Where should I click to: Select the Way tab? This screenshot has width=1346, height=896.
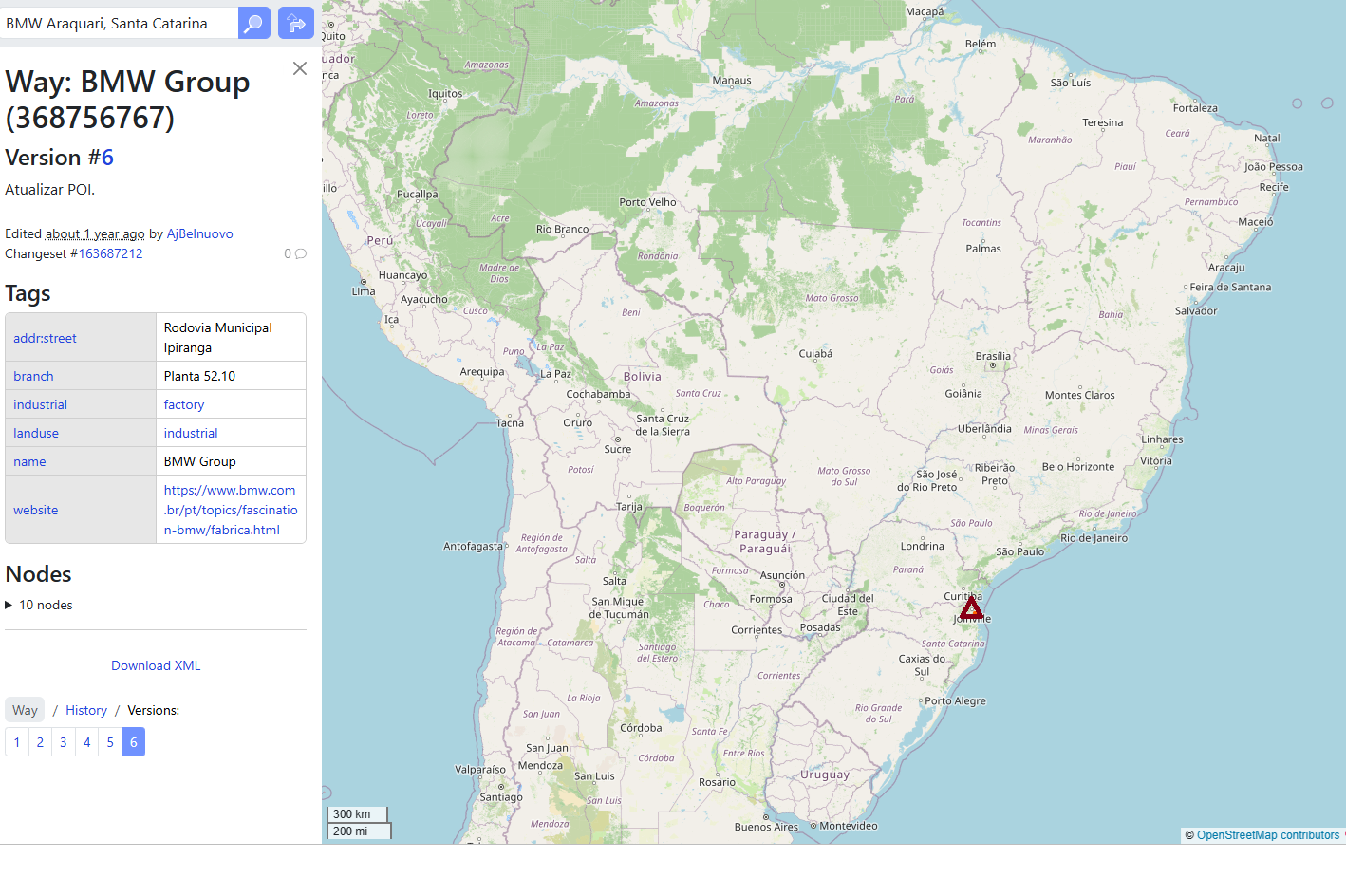pyautogui.click(x=25, y=710)
